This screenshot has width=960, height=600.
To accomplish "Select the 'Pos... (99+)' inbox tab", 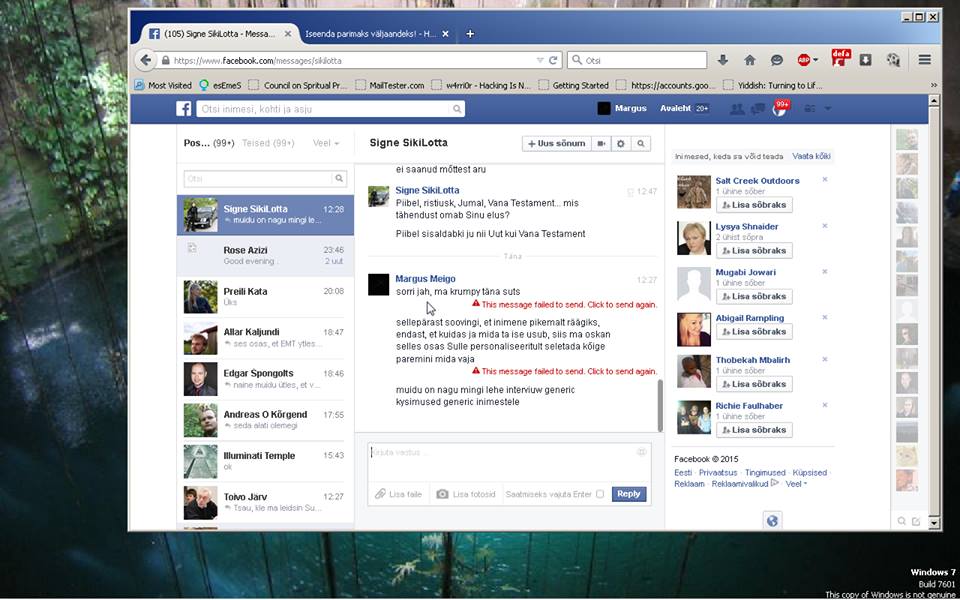I will 209,143.
